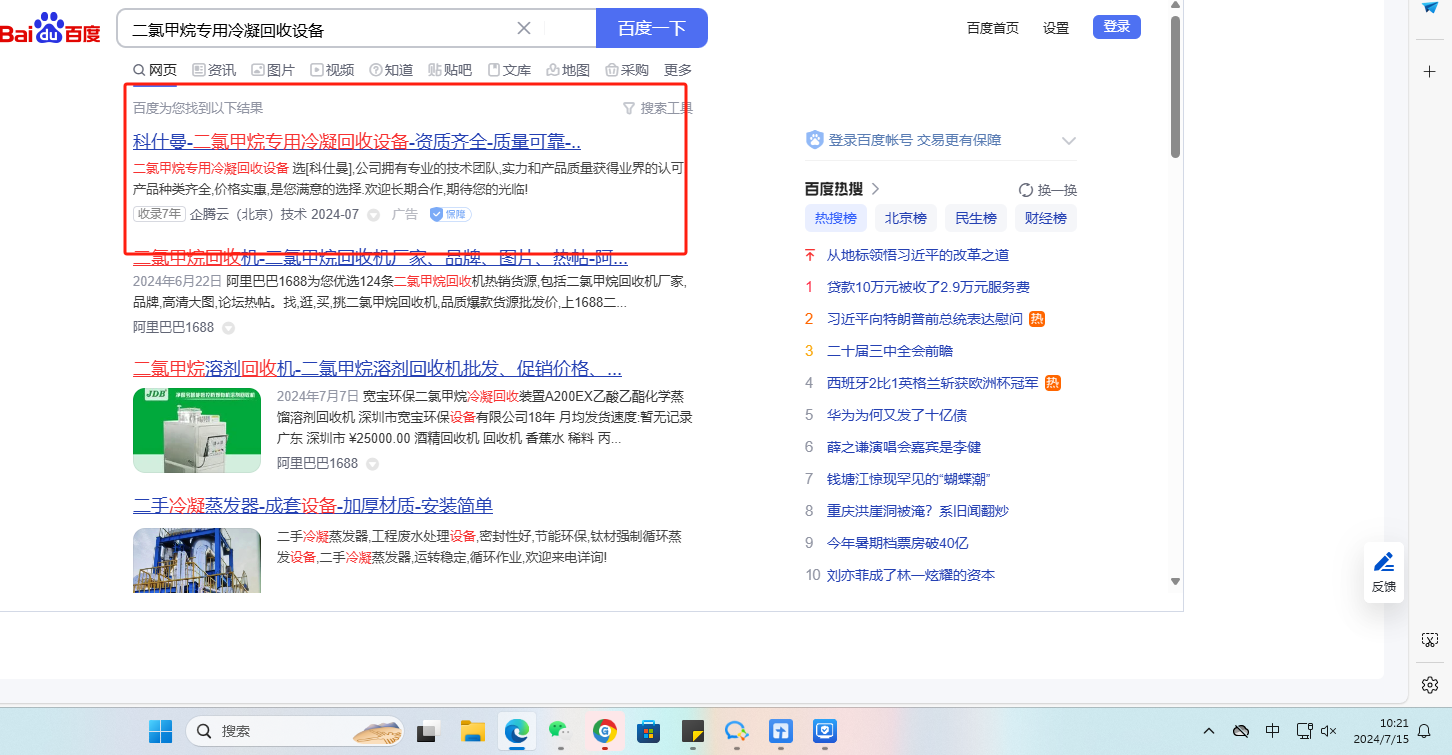Viewport: 1452px width, 755px height.
Task: Expand the 登录百度帐号 panel chevron
Action: [1068, 141]
